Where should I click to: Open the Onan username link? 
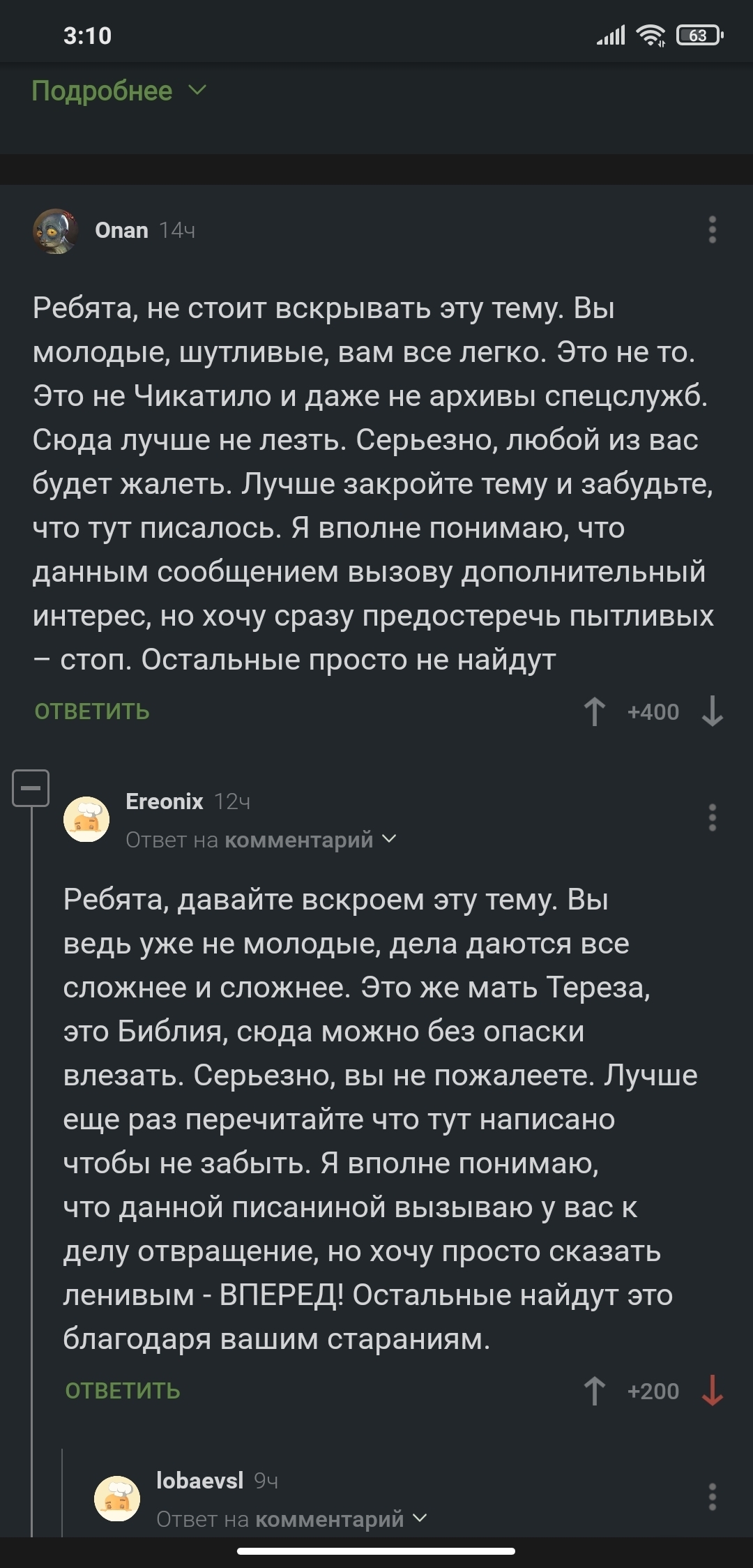tap(121, 230)
